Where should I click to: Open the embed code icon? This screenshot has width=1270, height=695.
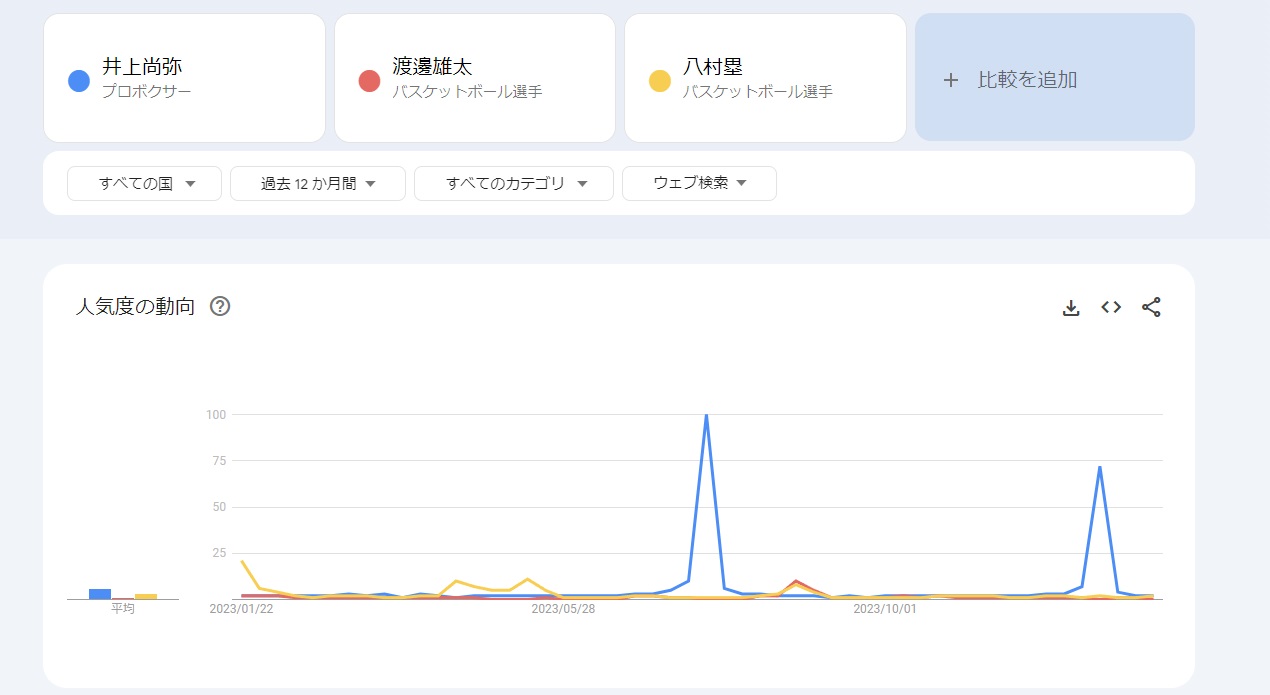click(1111, 307)
